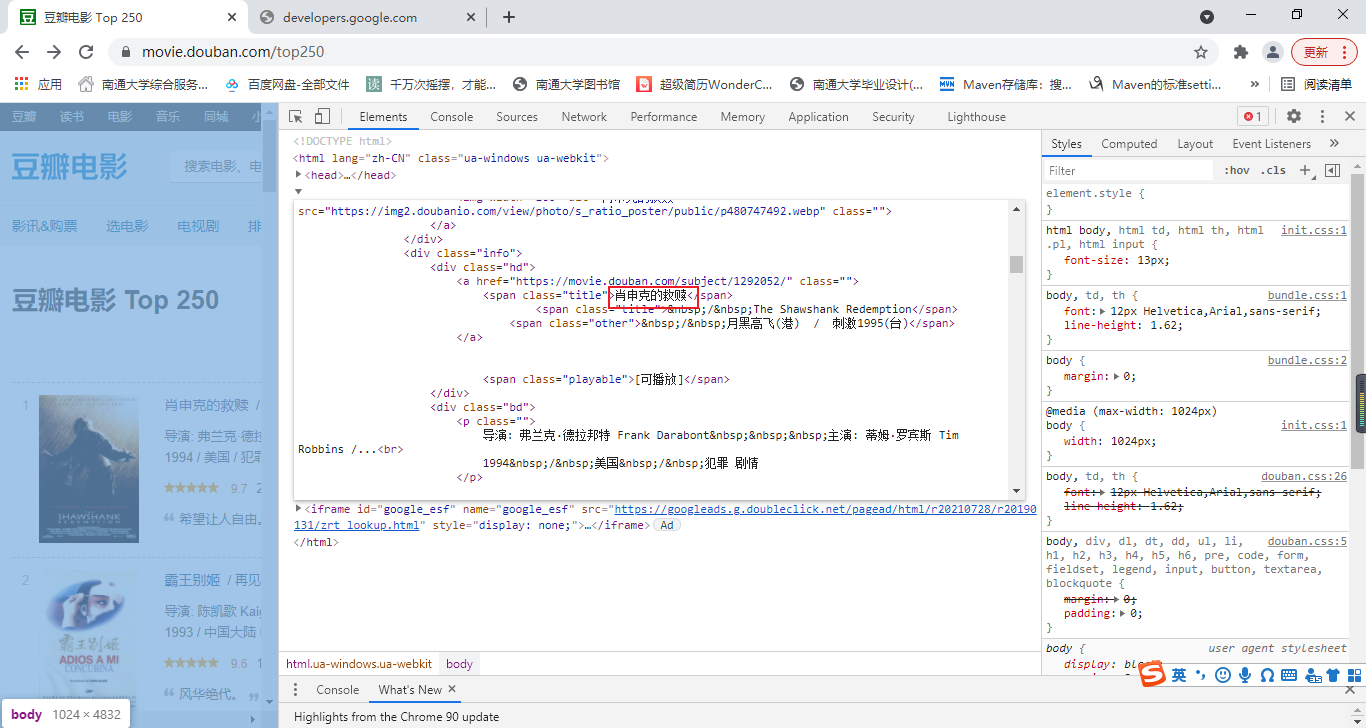Show more bookmarks chevron
Viewport: 1366px width, 728px height.
tap(1255, 84)
